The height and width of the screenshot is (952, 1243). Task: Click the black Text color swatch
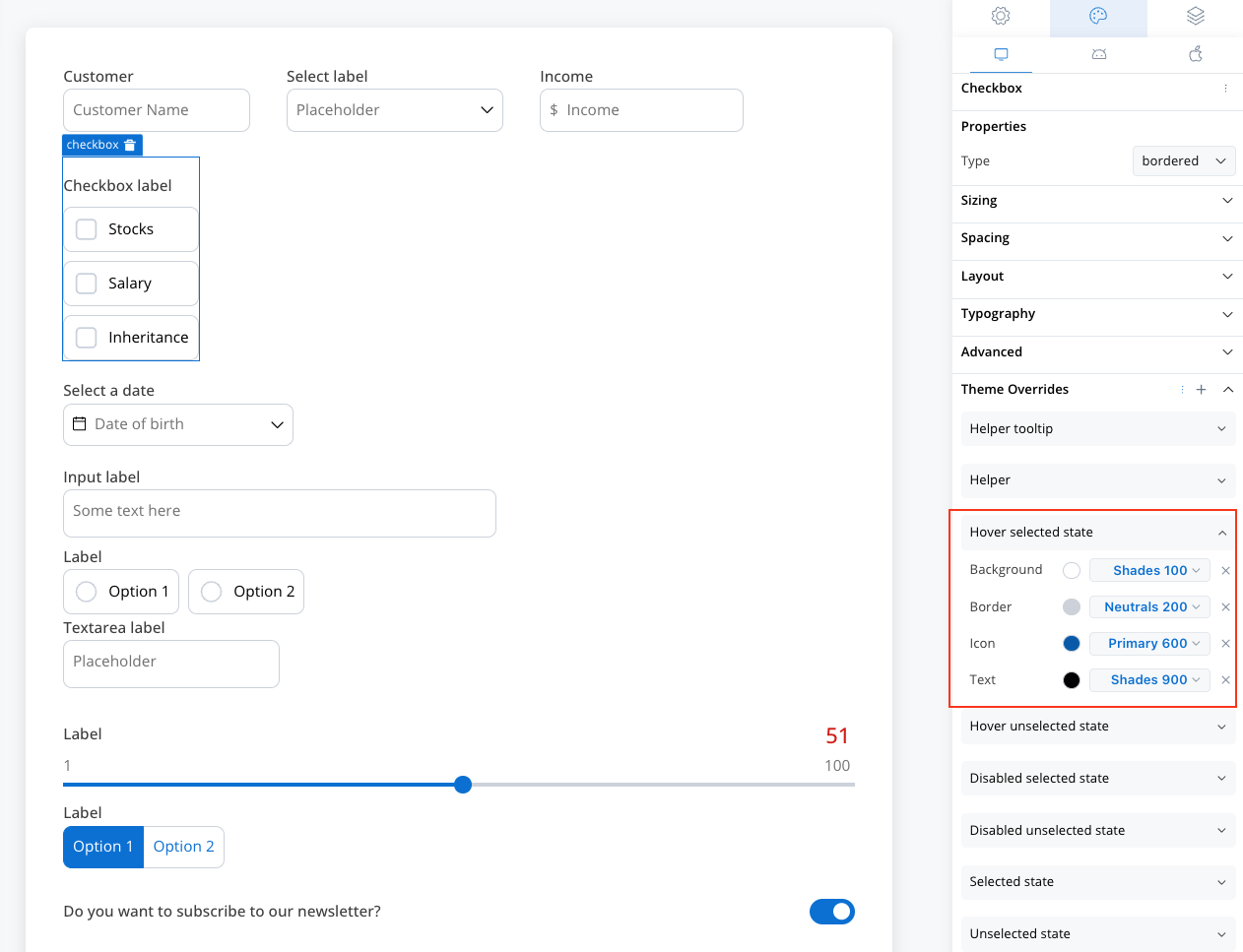tap(1072, 680)
